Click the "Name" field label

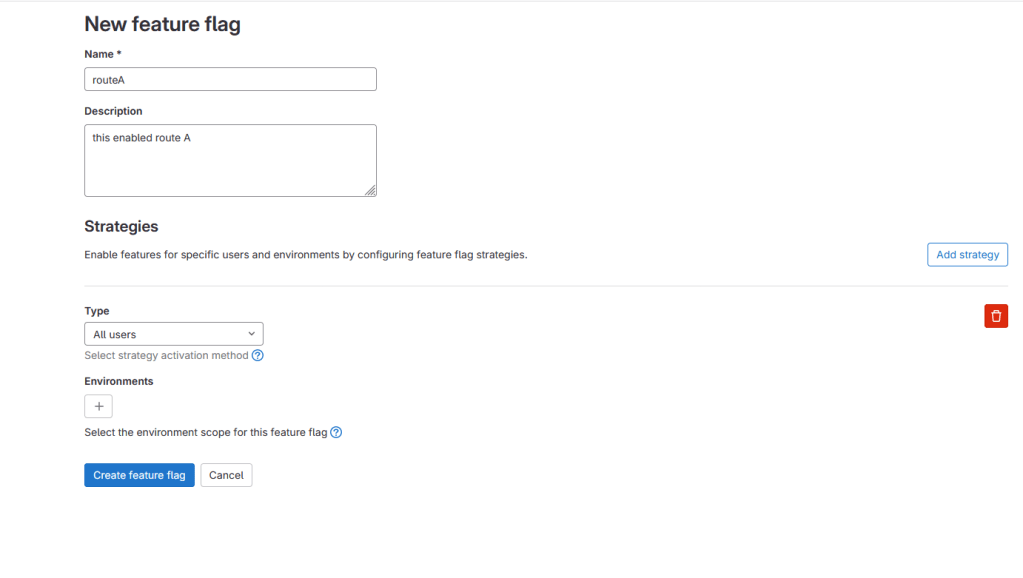(100, 54)
